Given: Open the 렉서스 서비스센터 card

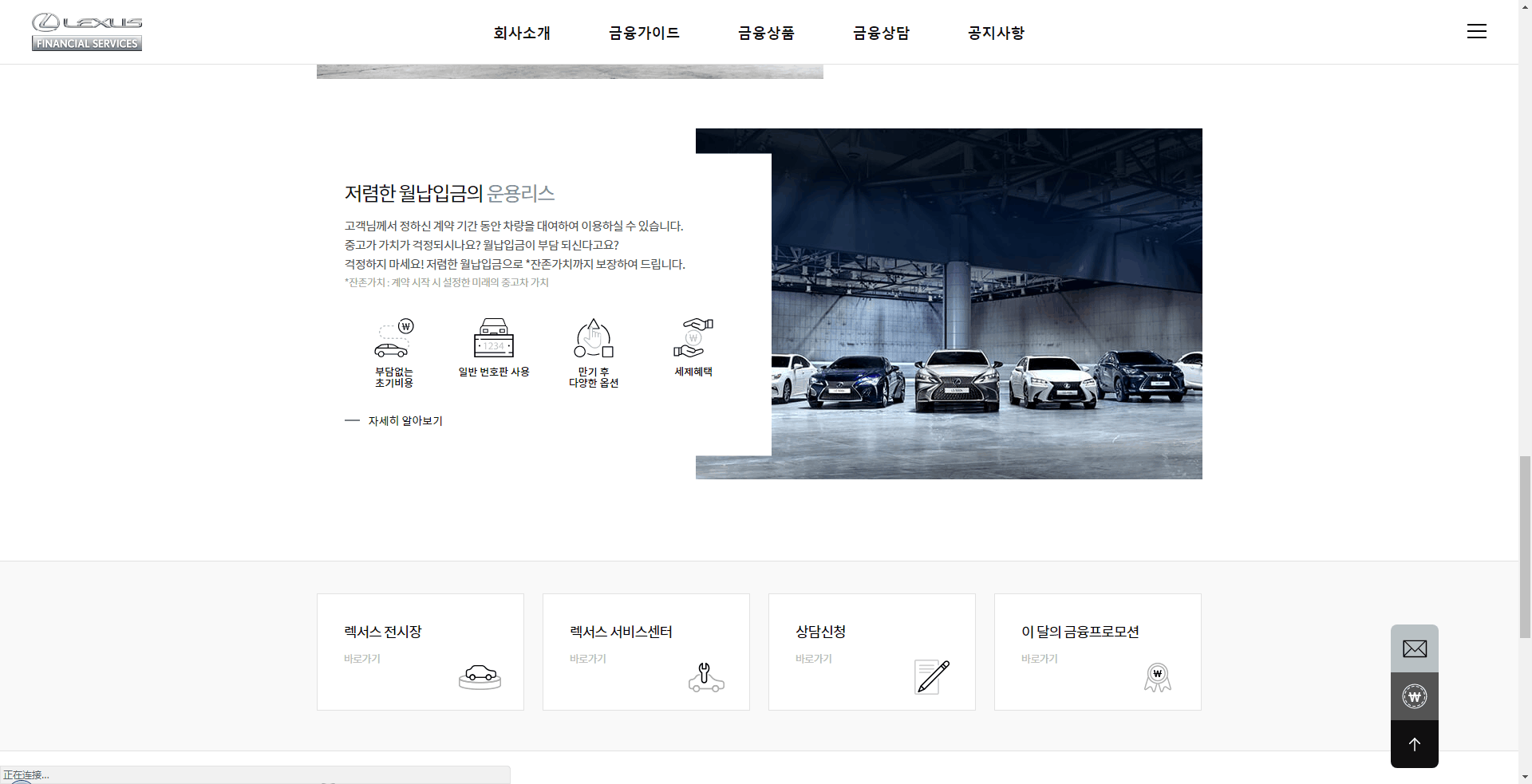Looking at the screenshot, I should (x=646, y=652).
